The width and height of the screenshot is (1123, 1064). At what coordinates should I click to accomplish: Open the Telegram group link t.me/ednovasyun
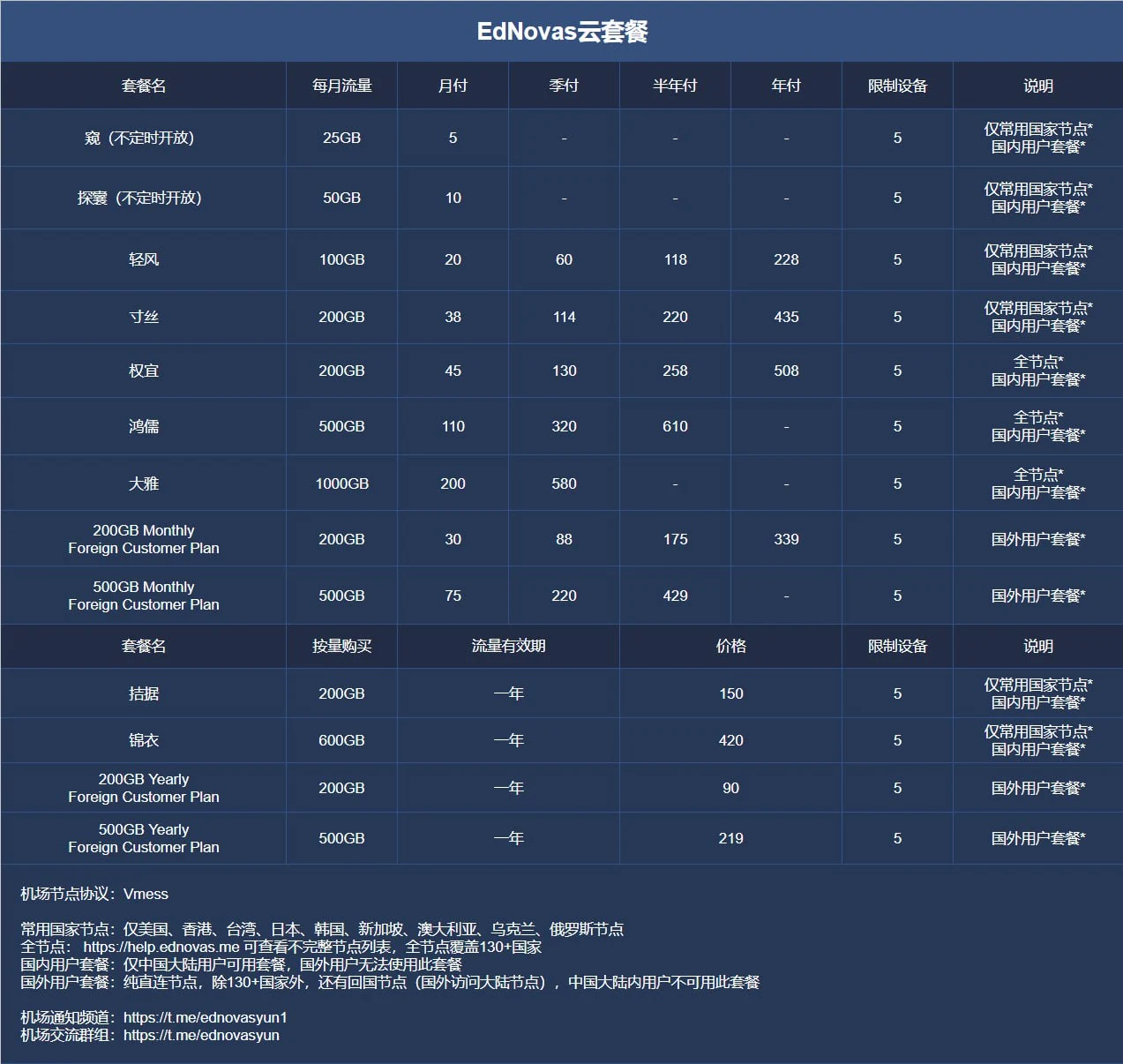(201, 1035)
